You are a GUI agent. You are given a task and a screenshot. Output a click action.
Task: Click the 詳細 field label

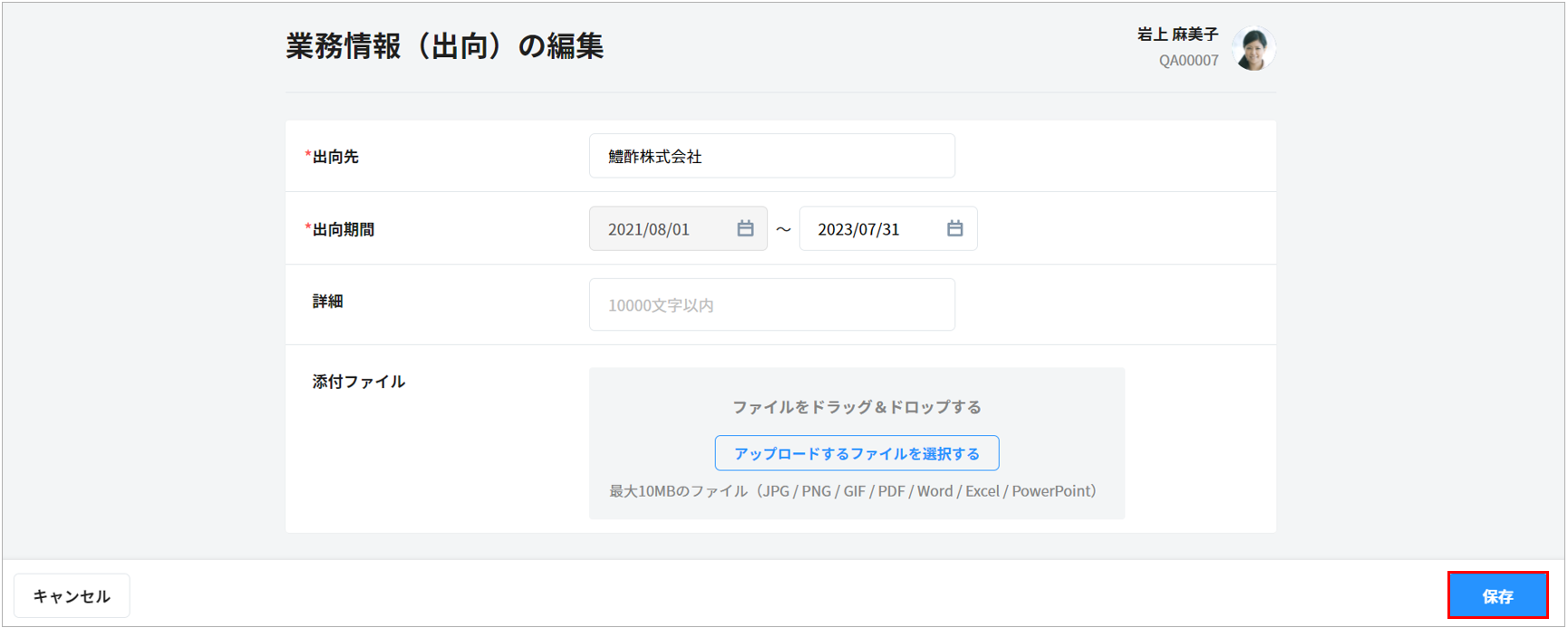pos(327,302)
